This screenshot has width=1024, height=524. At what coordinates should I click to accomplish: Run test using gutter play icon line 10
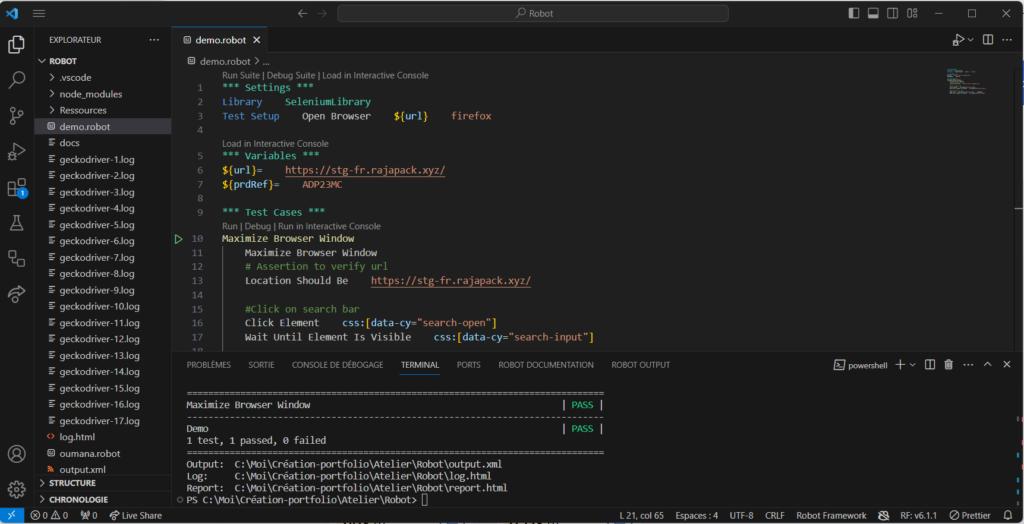[x=179, y=239]
